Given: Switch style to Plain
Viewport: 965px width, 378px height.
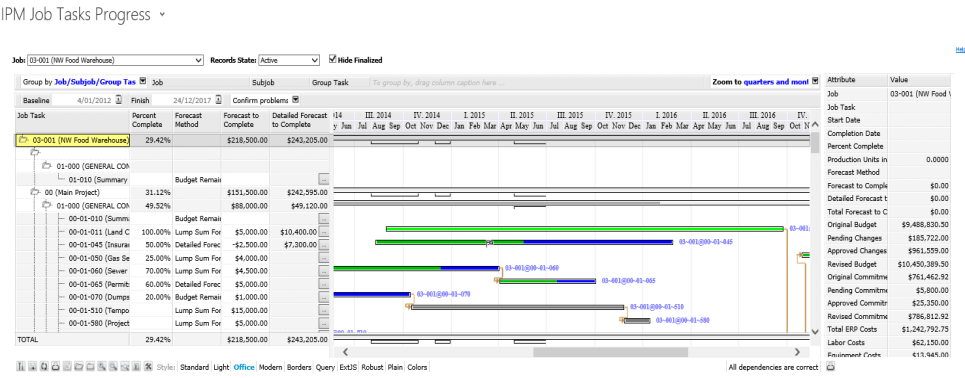Looking at the screenshot, I should (395, 368).
